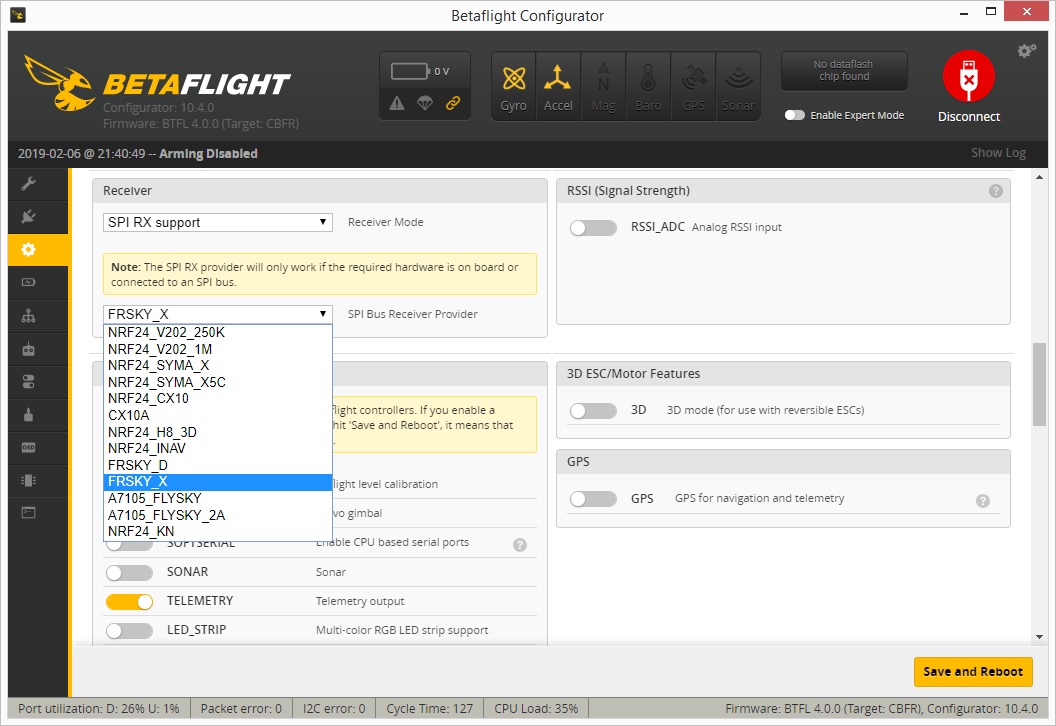Click the Baro sensor status icon
This screenshot has height=726, width=1056.
pos(649,88)
